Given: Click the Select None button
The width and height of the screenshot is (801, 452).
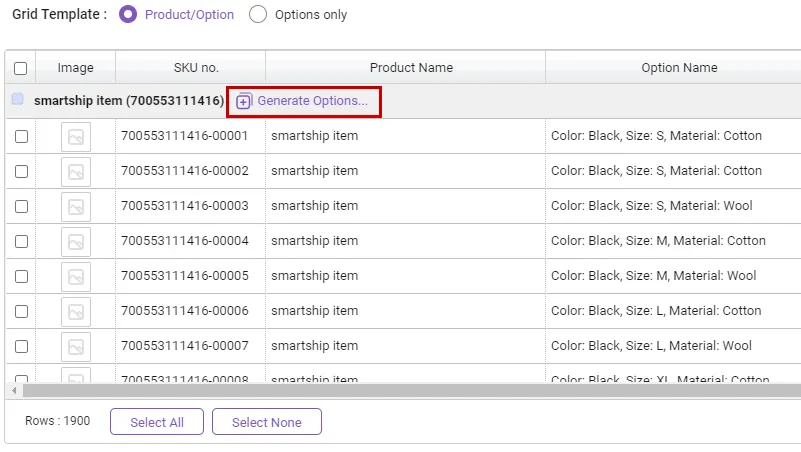Looking at the screenshot, I should click(266, 422).
